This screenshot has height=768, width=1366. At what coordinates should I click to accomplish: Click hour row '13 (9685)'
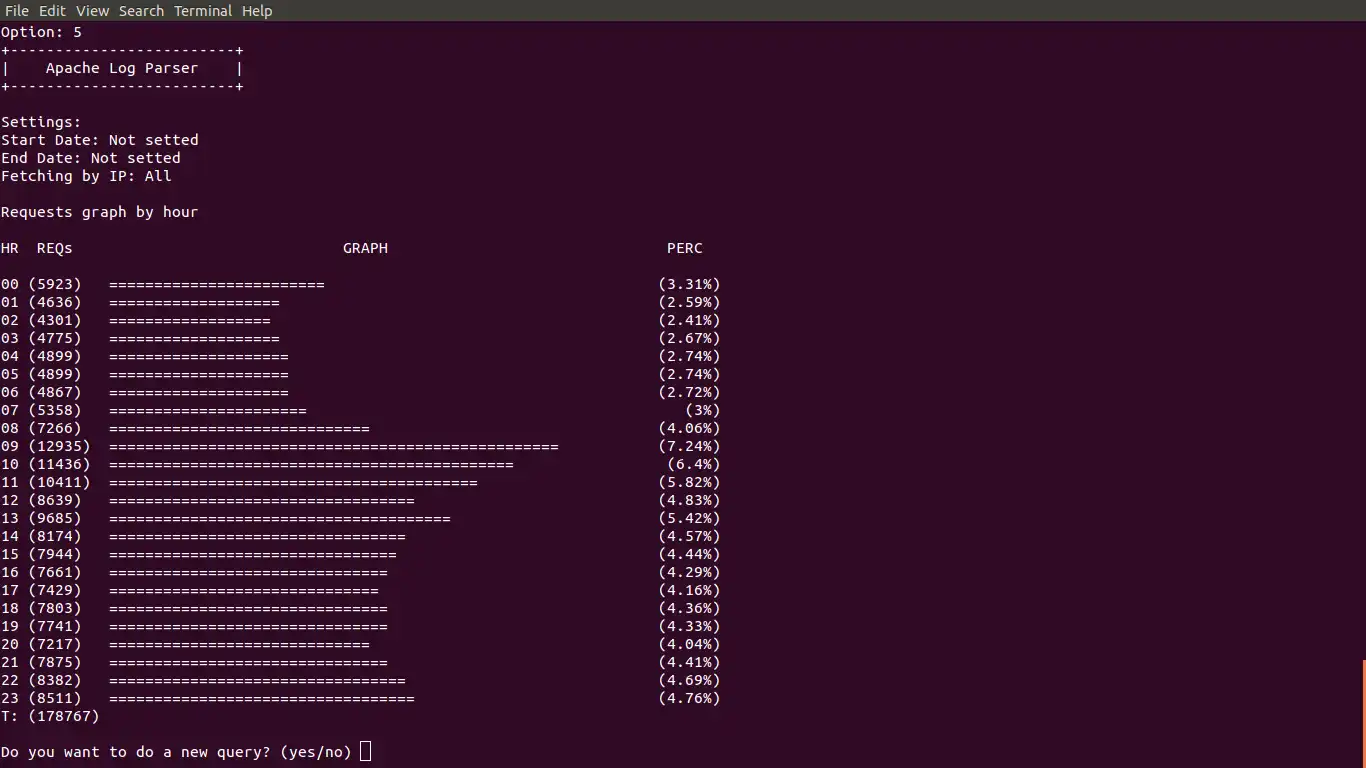coord(361,518)
